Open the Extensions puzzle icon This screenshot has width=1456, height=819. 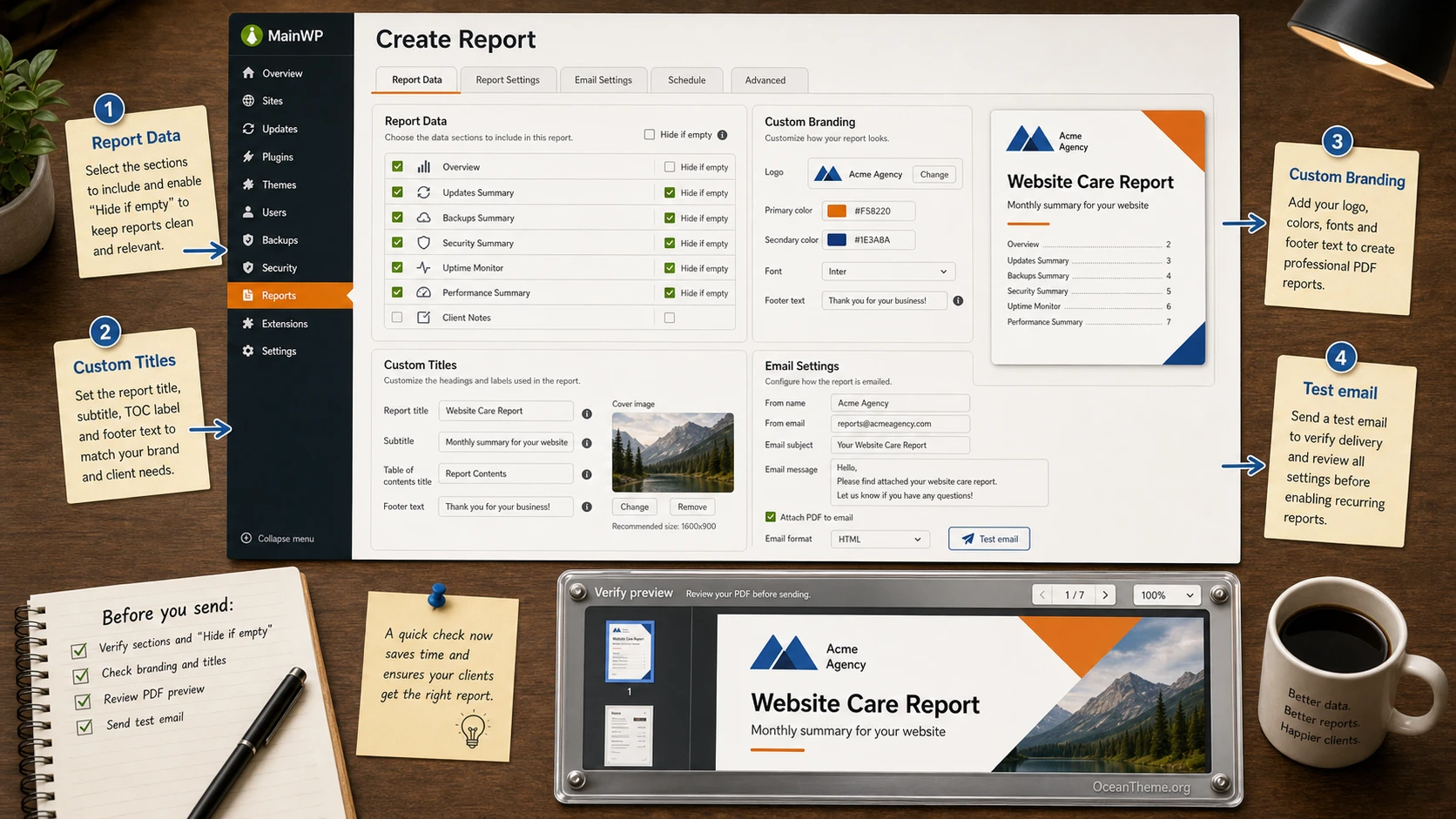point(248,324)
